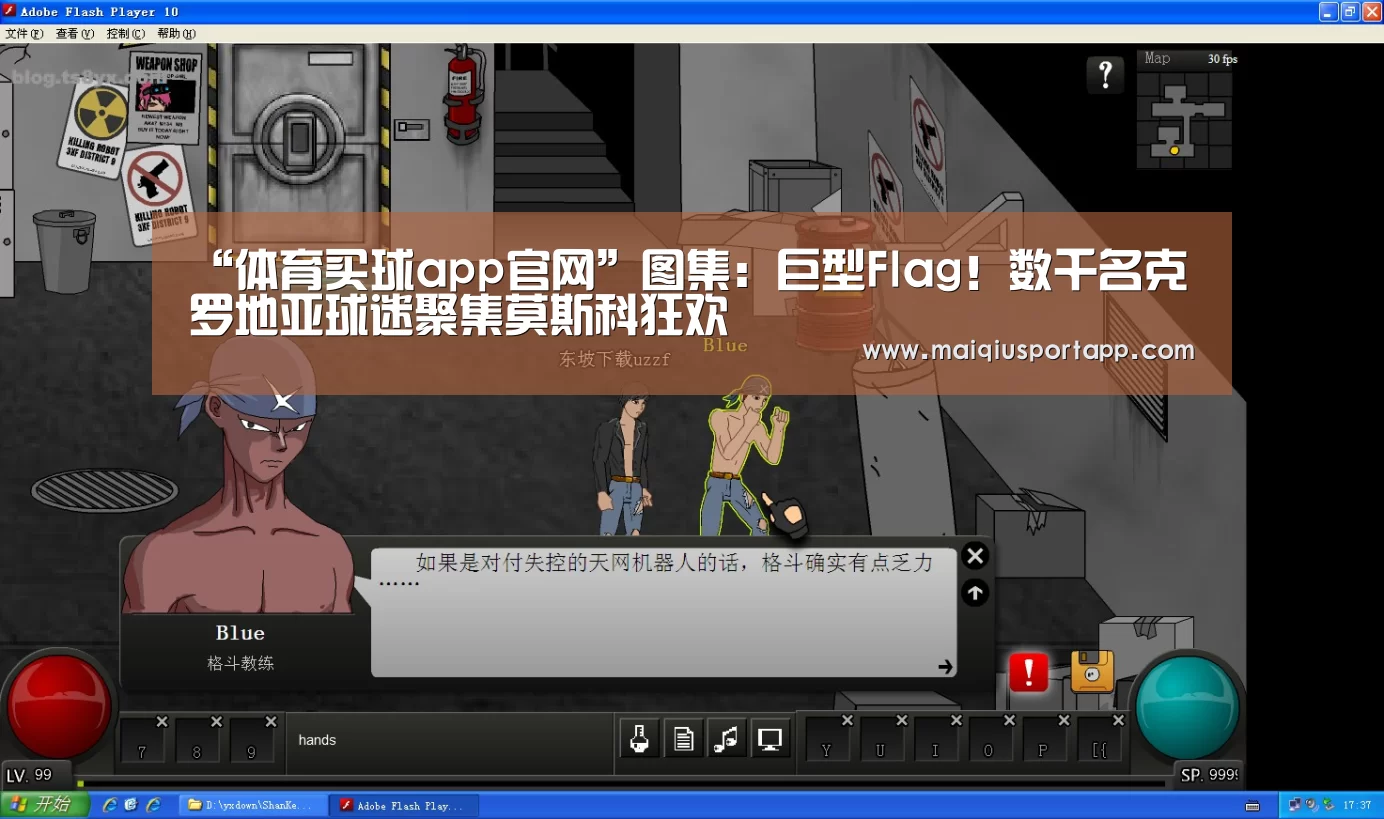The height and width of the screenshot is (819, 1384).
Task: Select hotkey slot O
Action: click(989, 741)
